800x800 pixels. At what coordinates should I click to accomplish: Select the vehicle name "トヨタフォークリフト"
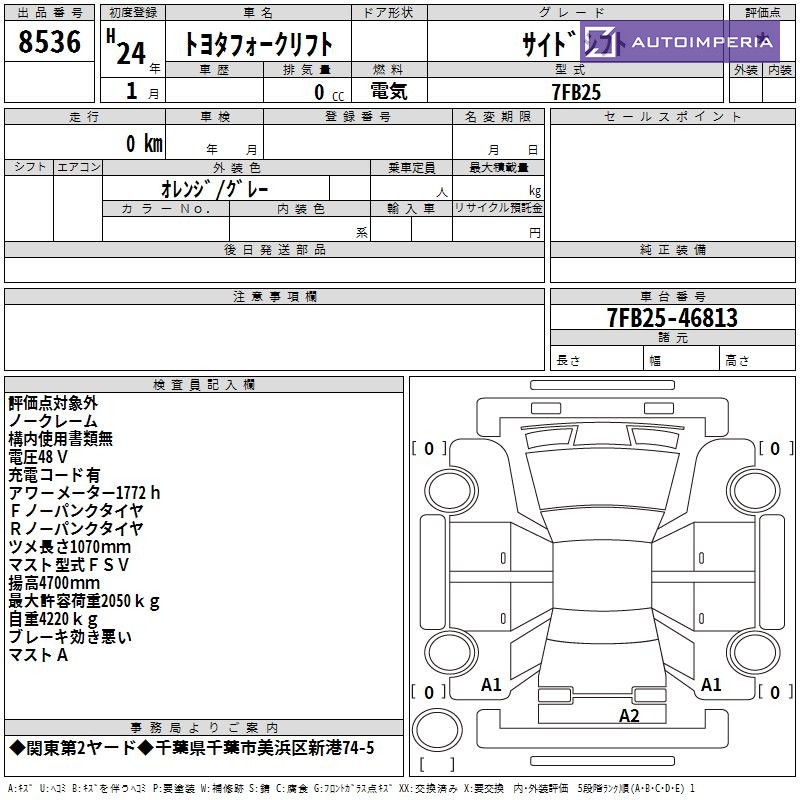tap(258, 44)
